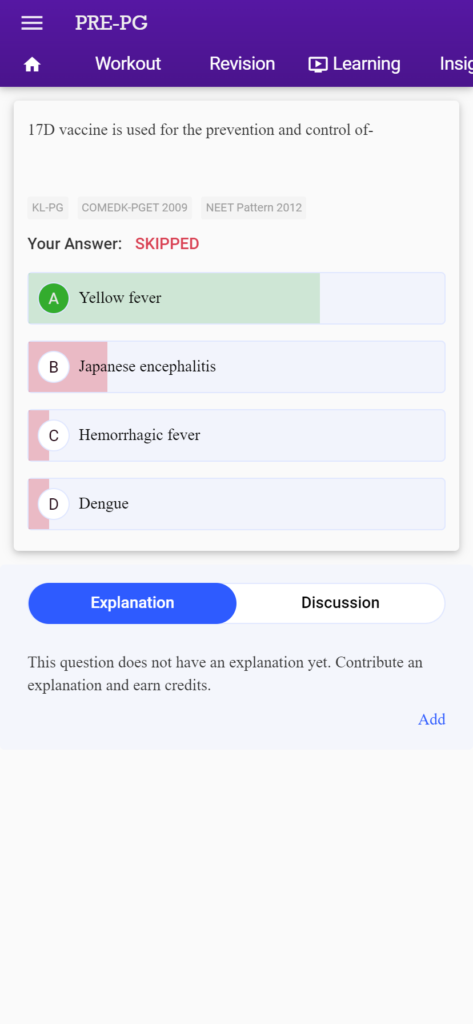Switch to the Discussion tab
473x1024 pixels.
pyautogui.click(x=340, y=603)
